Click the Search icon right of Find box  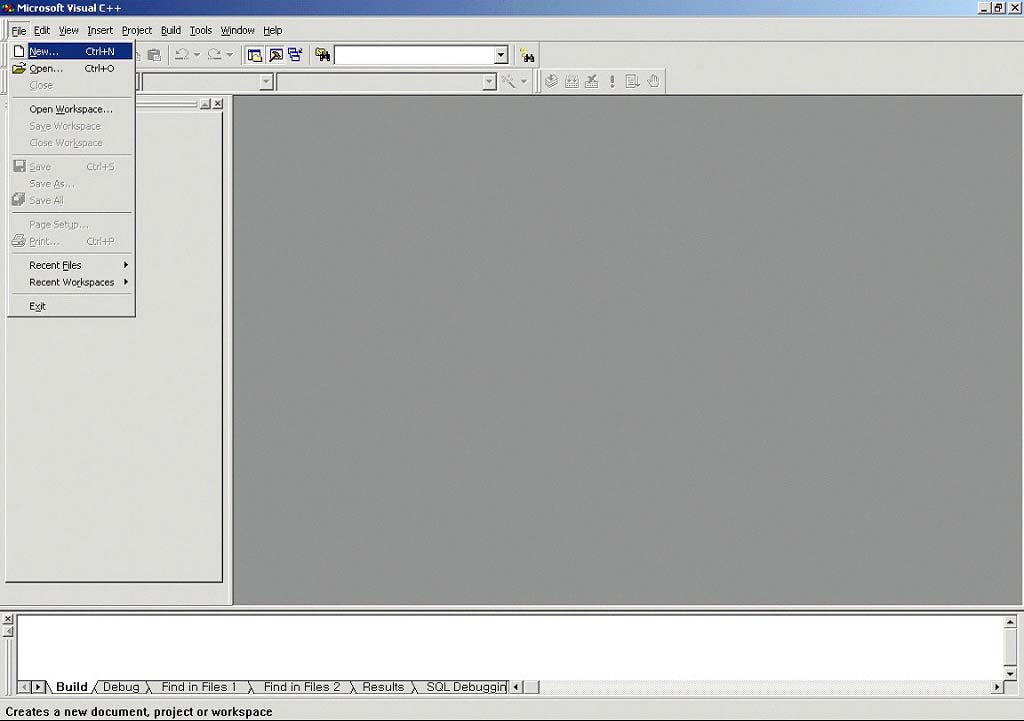(527, 56)
